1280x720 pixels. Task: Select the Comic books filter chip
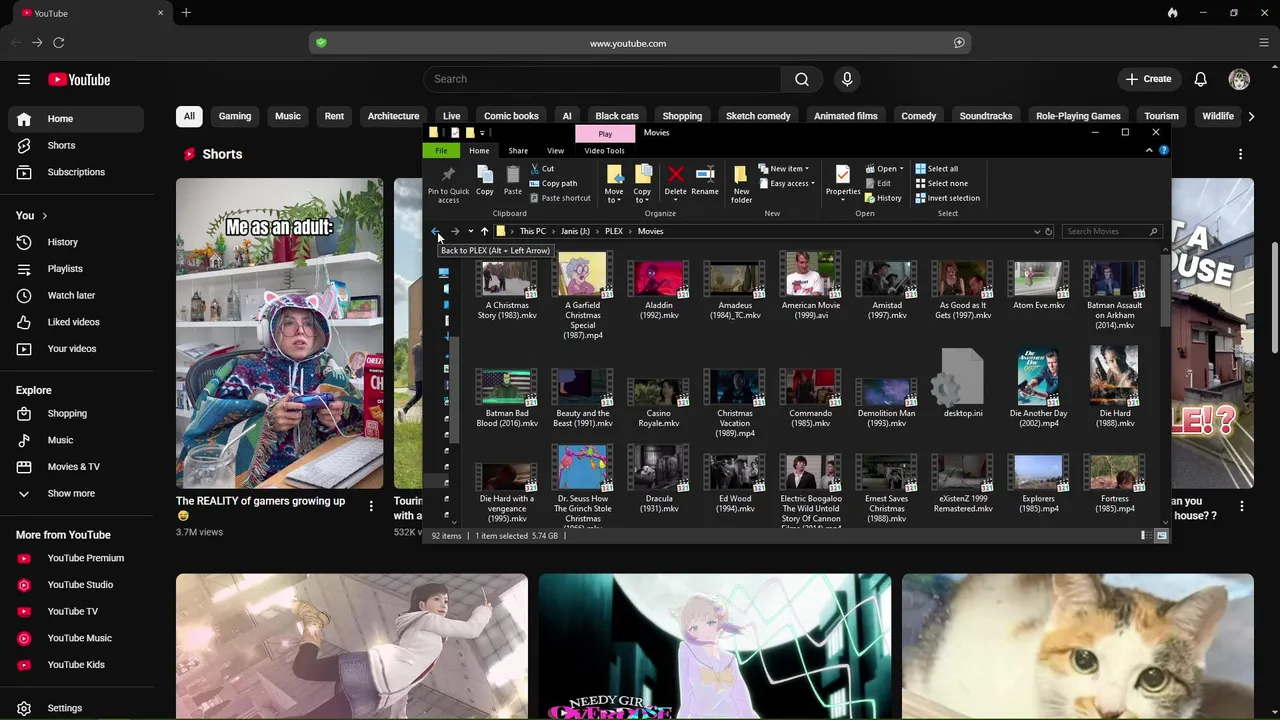click(x=511, y=116)
